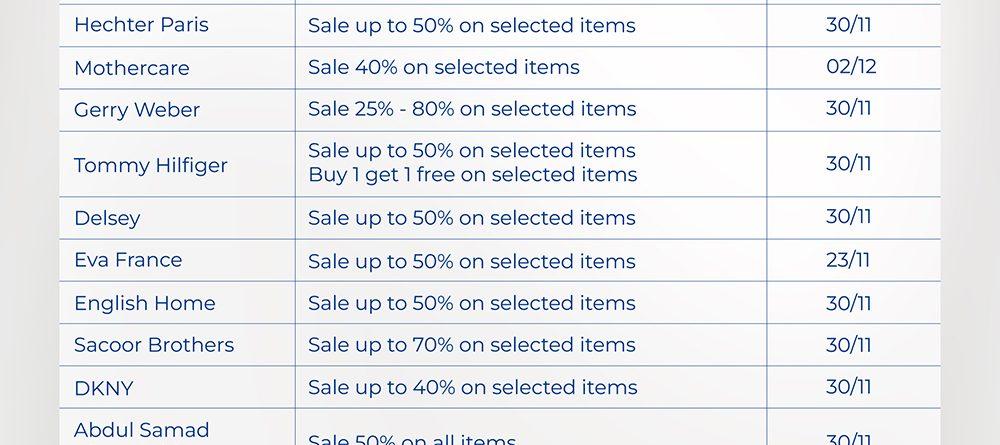Select the Sacoor Brothers brand cell
The height and width of the screenshot is (445, 1000).
pyautogui.click(x=154, y=345)
